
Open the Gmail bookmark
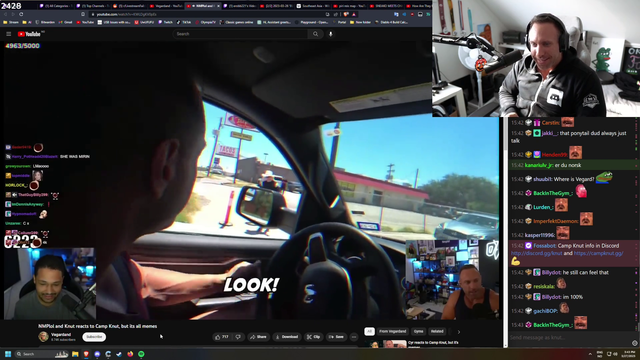click(x=66, y=22)
